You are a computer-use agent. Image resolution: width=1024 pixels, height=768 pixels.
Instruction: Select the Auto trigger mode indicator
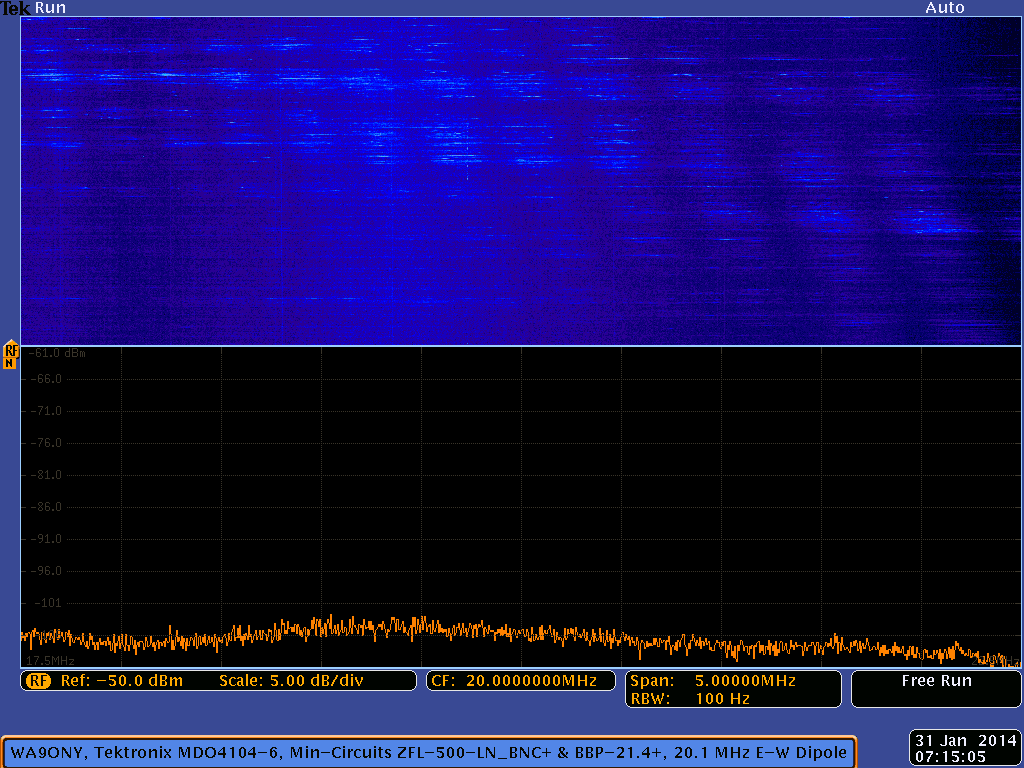coord(944,8)
